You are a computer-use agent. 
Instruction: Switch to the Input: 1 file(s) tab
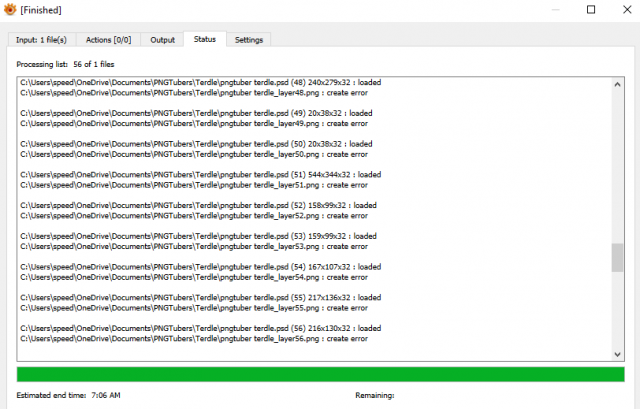coord(41,40)
